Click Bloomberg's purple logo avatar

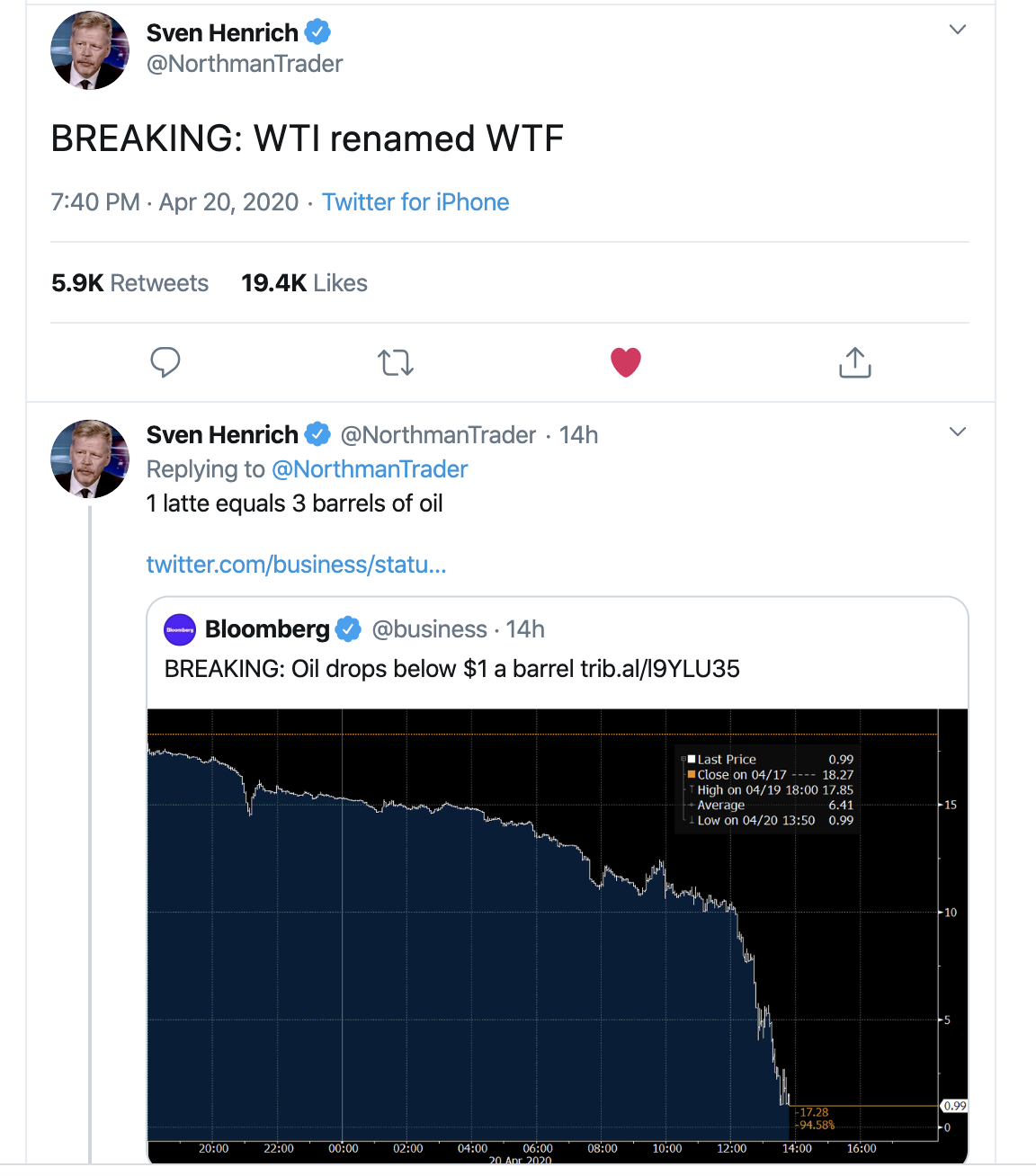coord(180,629)
